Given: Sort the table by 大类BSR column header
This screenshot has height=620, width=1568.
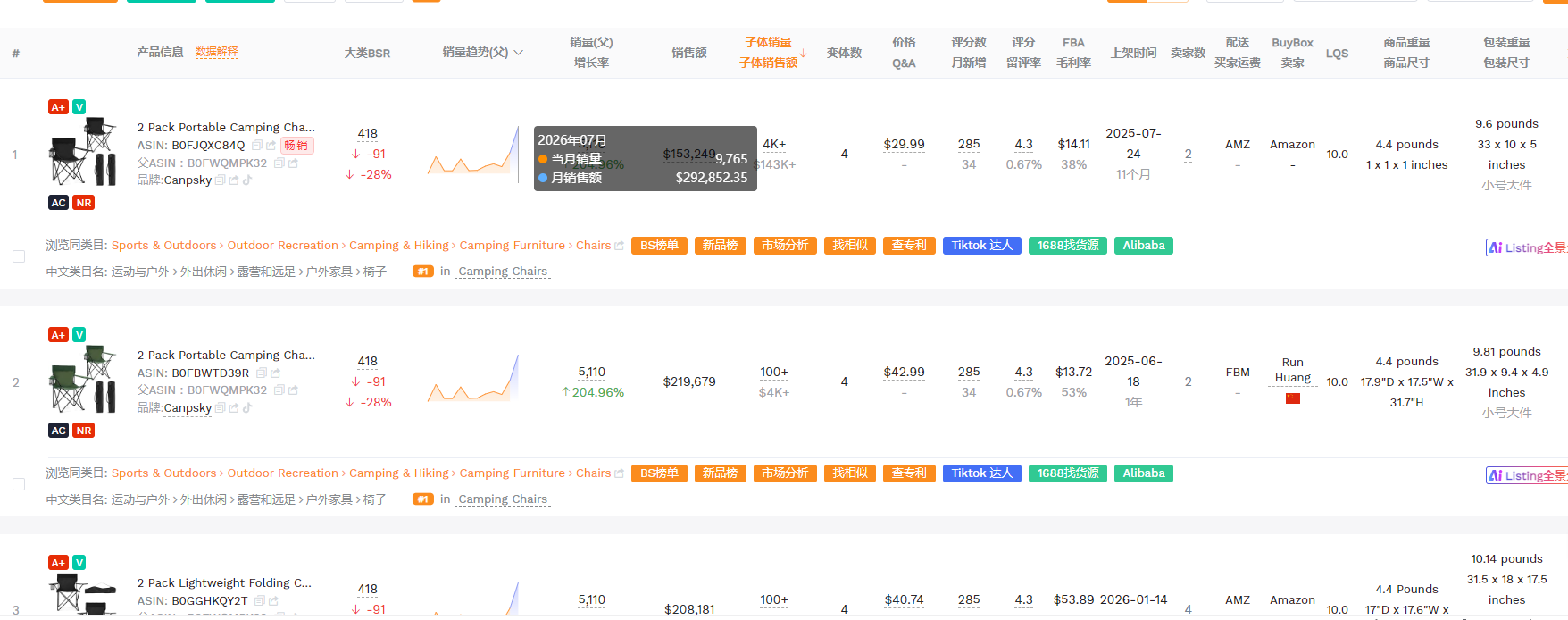Looking at the screenshot, I should tap(367, 53).
